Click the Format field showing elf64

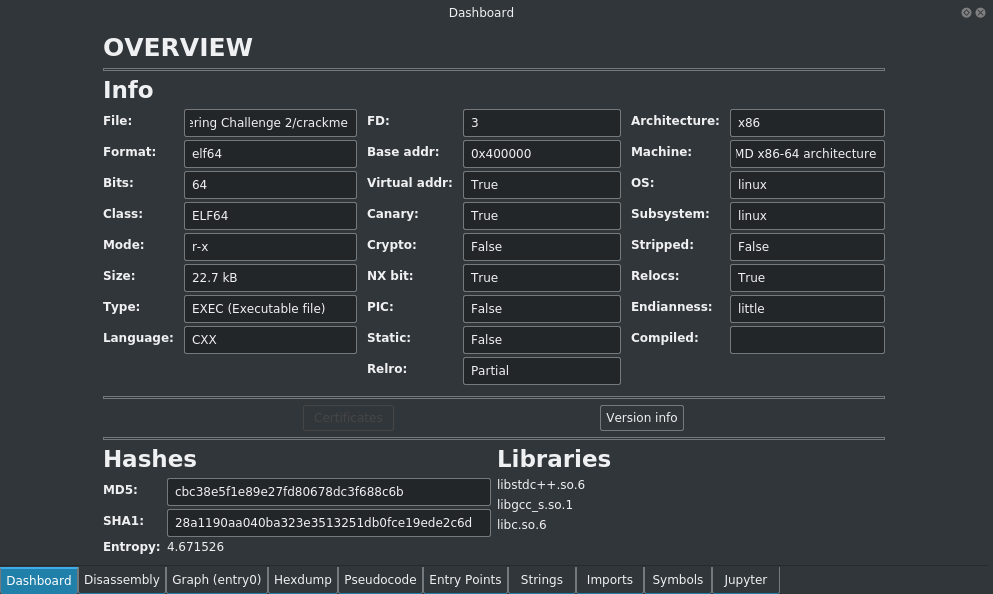[270, 154]
